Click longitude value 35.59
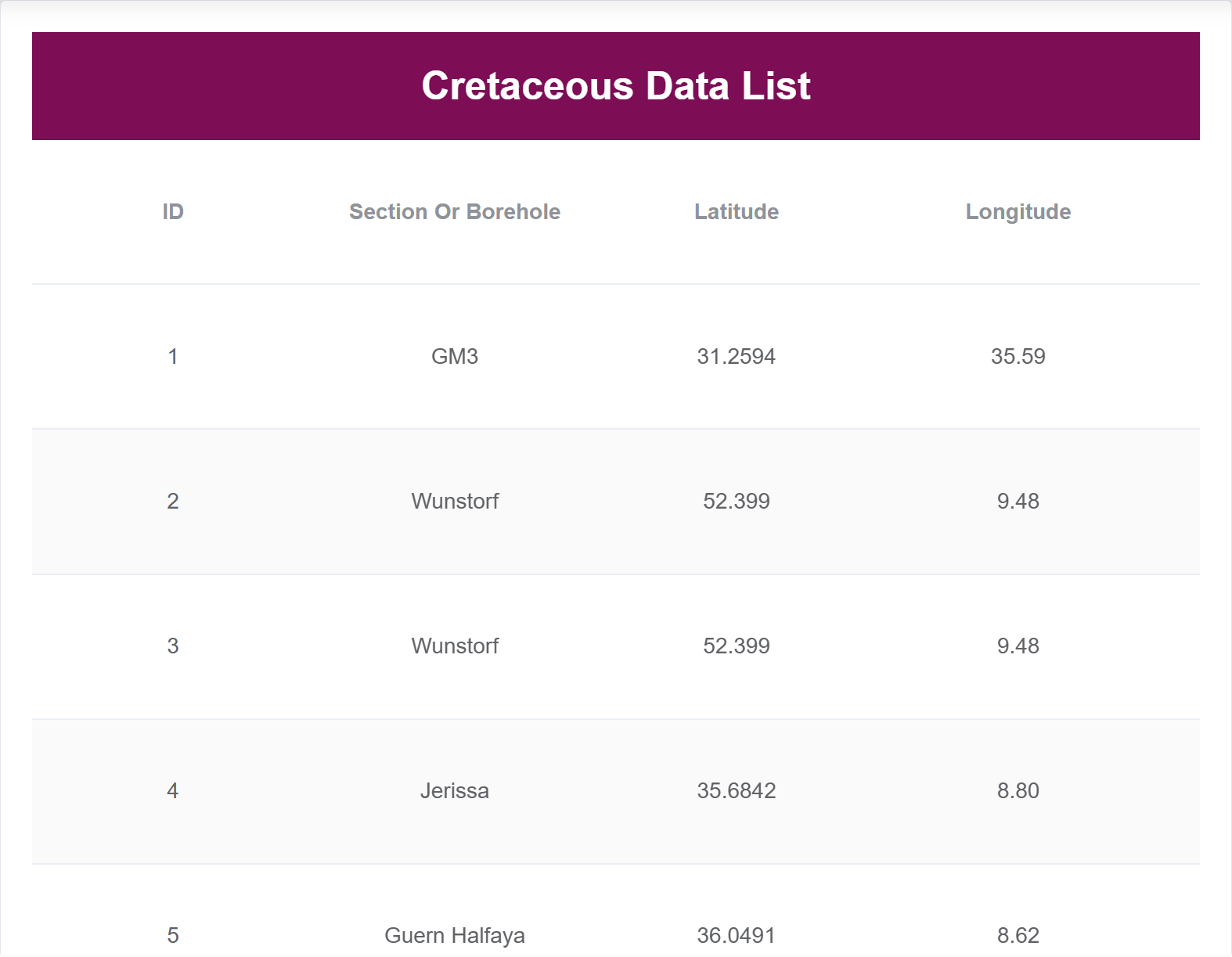Screen dimensions: 1232x957 pos(1018,357)
